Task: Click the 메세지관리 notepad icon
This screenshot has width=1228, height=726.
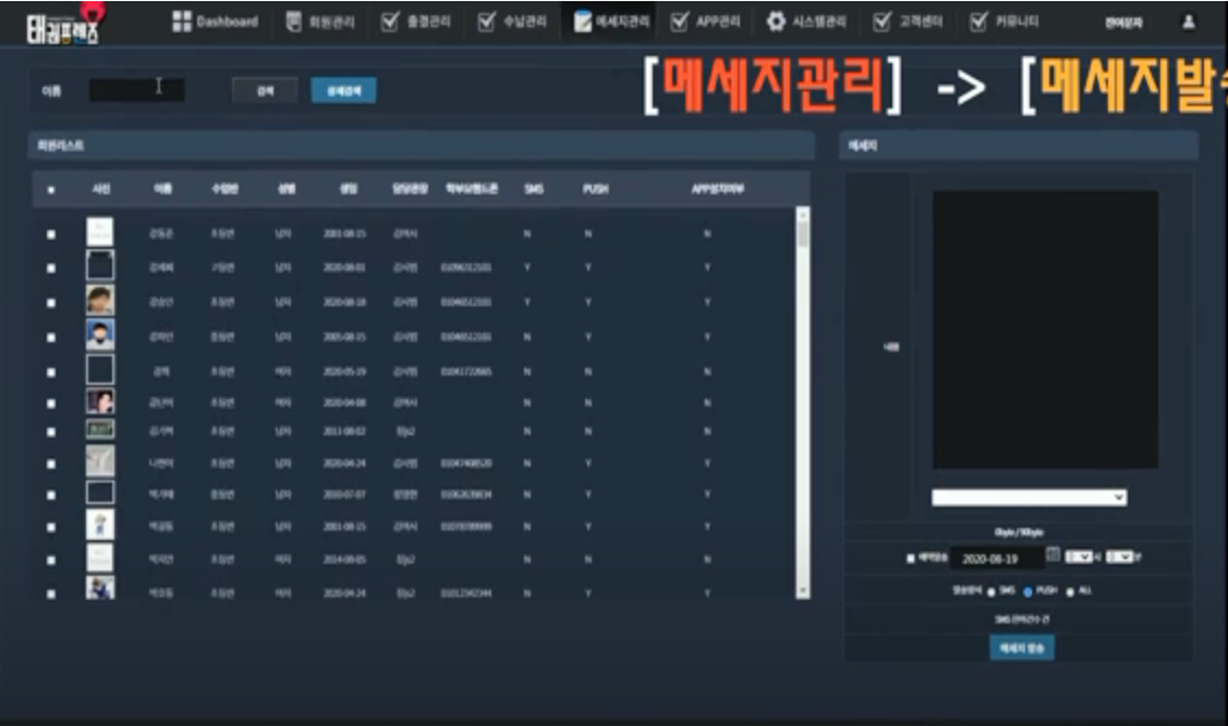Action: [x=582, y=21]
